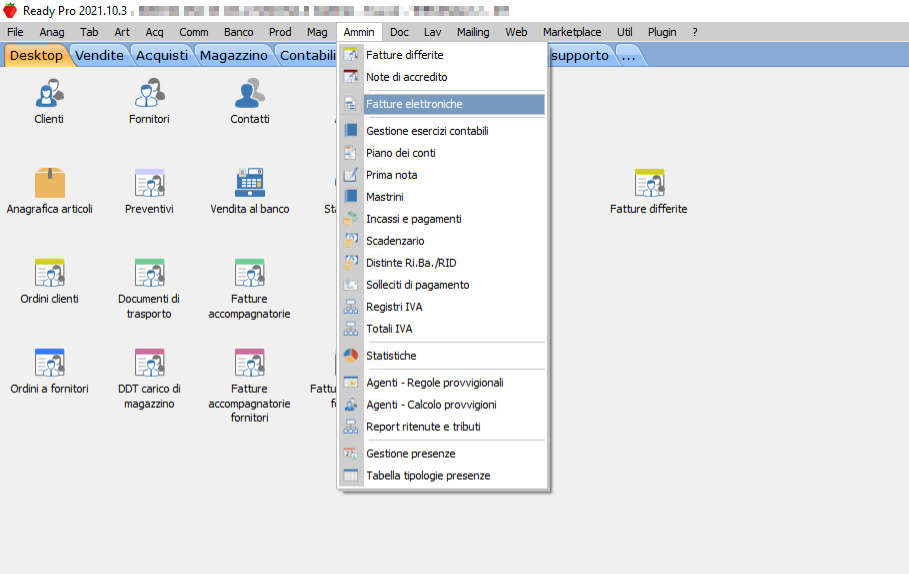Switch to the supporto tab

coord(579,56)
